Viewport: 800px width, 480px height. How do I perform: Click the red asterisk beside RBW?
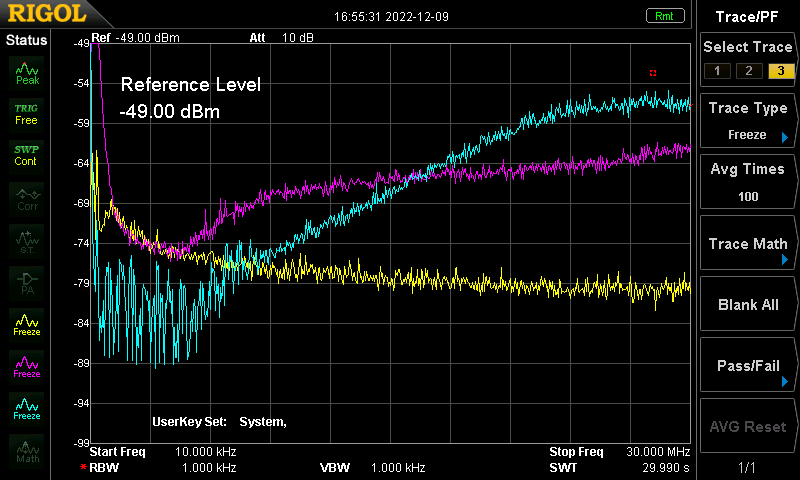click(x=83, y=467)
